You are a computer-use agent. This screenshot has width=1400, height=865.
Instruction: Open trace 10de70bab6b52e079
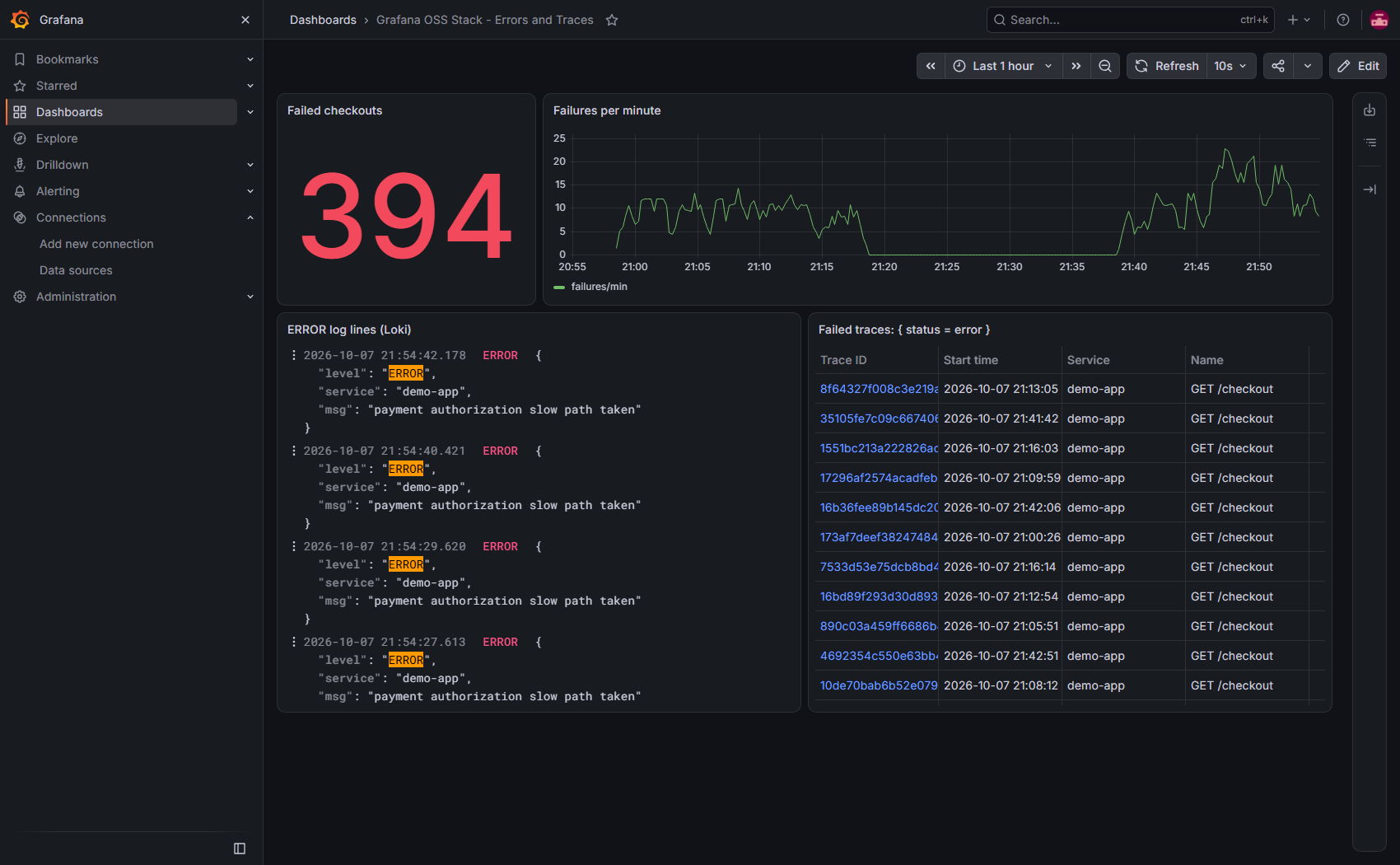point(879,685)
